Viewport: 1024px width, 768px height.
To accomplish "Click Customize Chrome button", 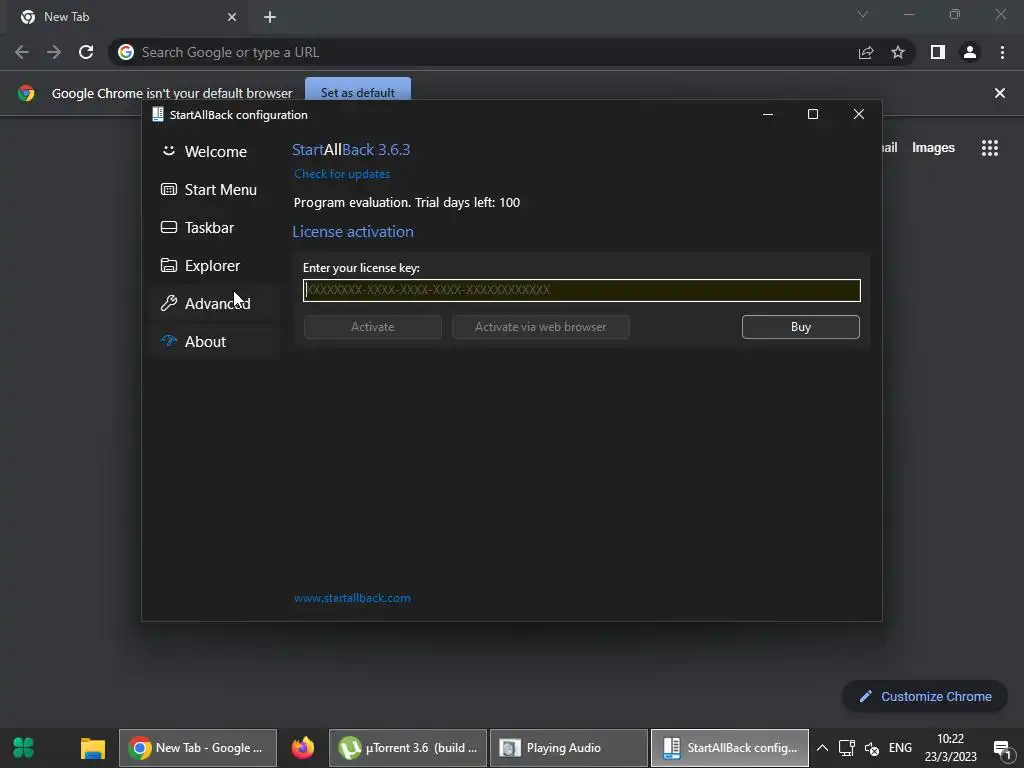I will (x=925, y=696).
